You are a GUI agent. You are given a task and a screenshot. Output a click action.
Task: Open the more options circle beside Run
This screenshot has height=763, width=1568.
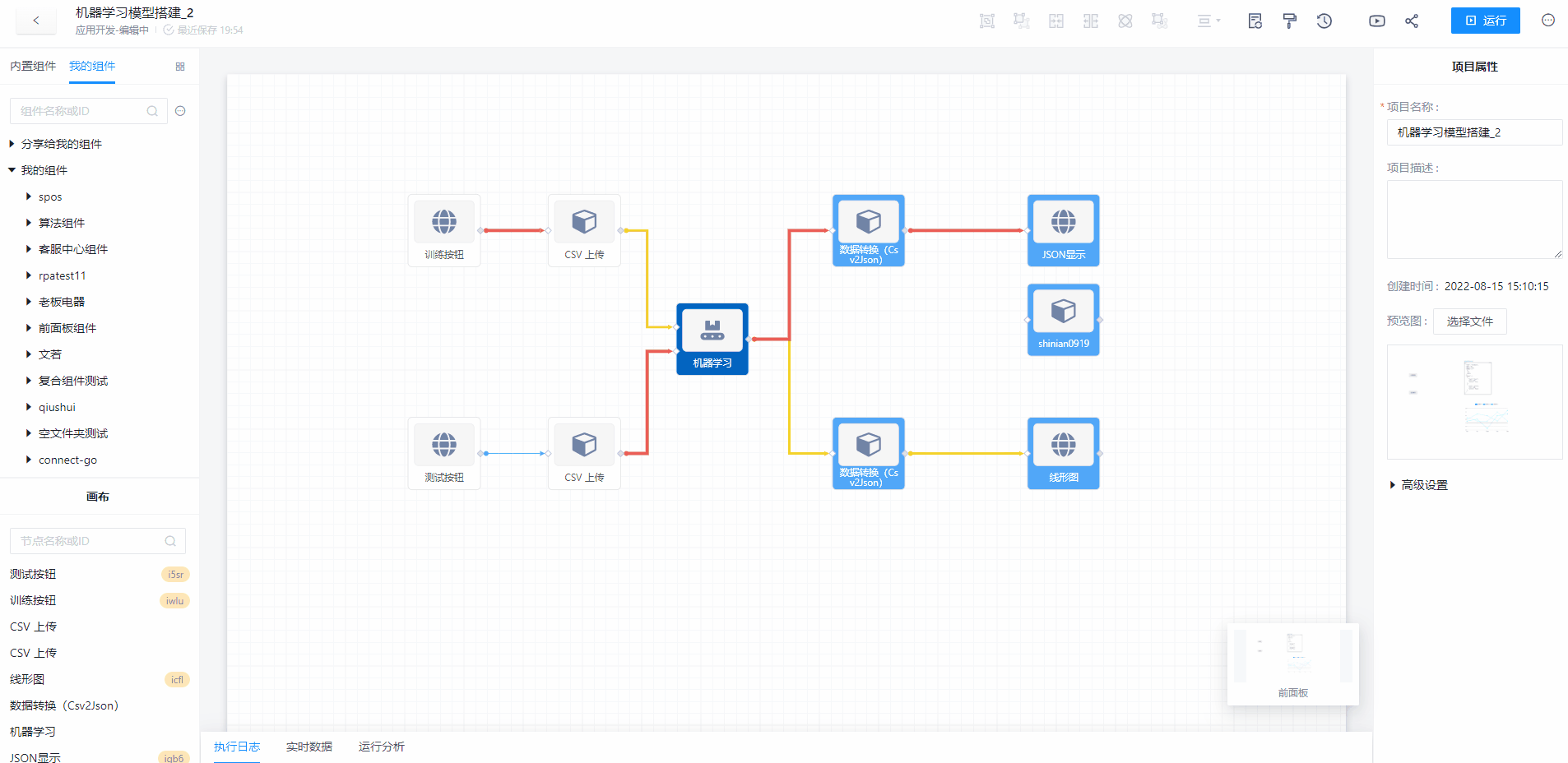[1547, 21]
